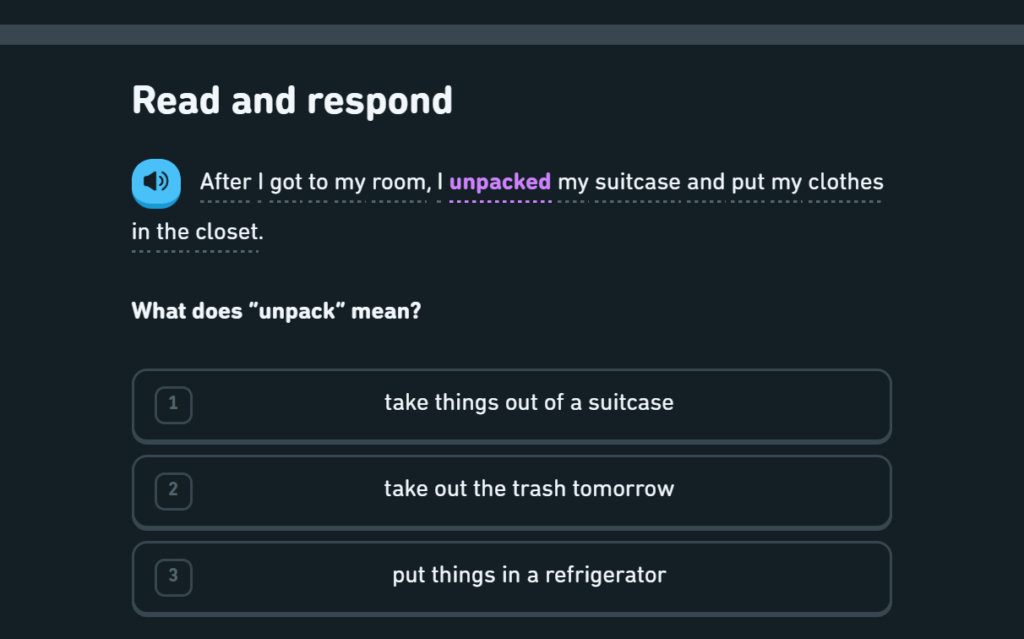Select answer "take things out of a suitcase"
This screenshot has width=1024, height=639.
511,406
